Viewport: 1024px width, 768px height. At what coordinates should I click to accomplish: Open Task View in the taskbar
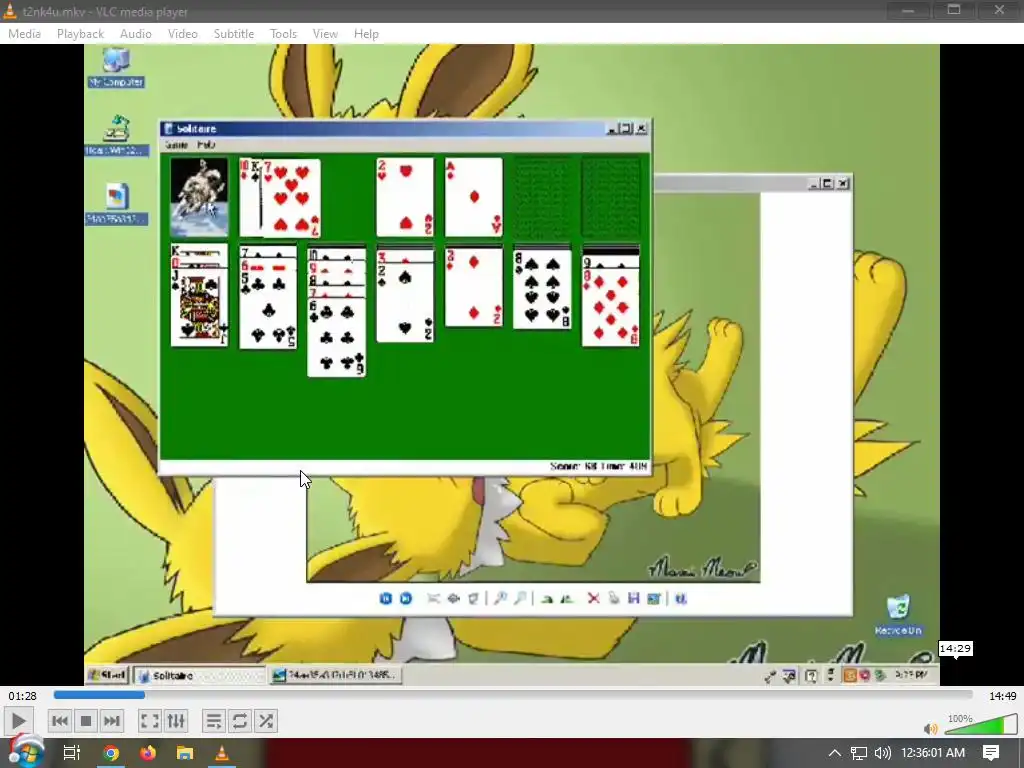(x=71, y=753)
